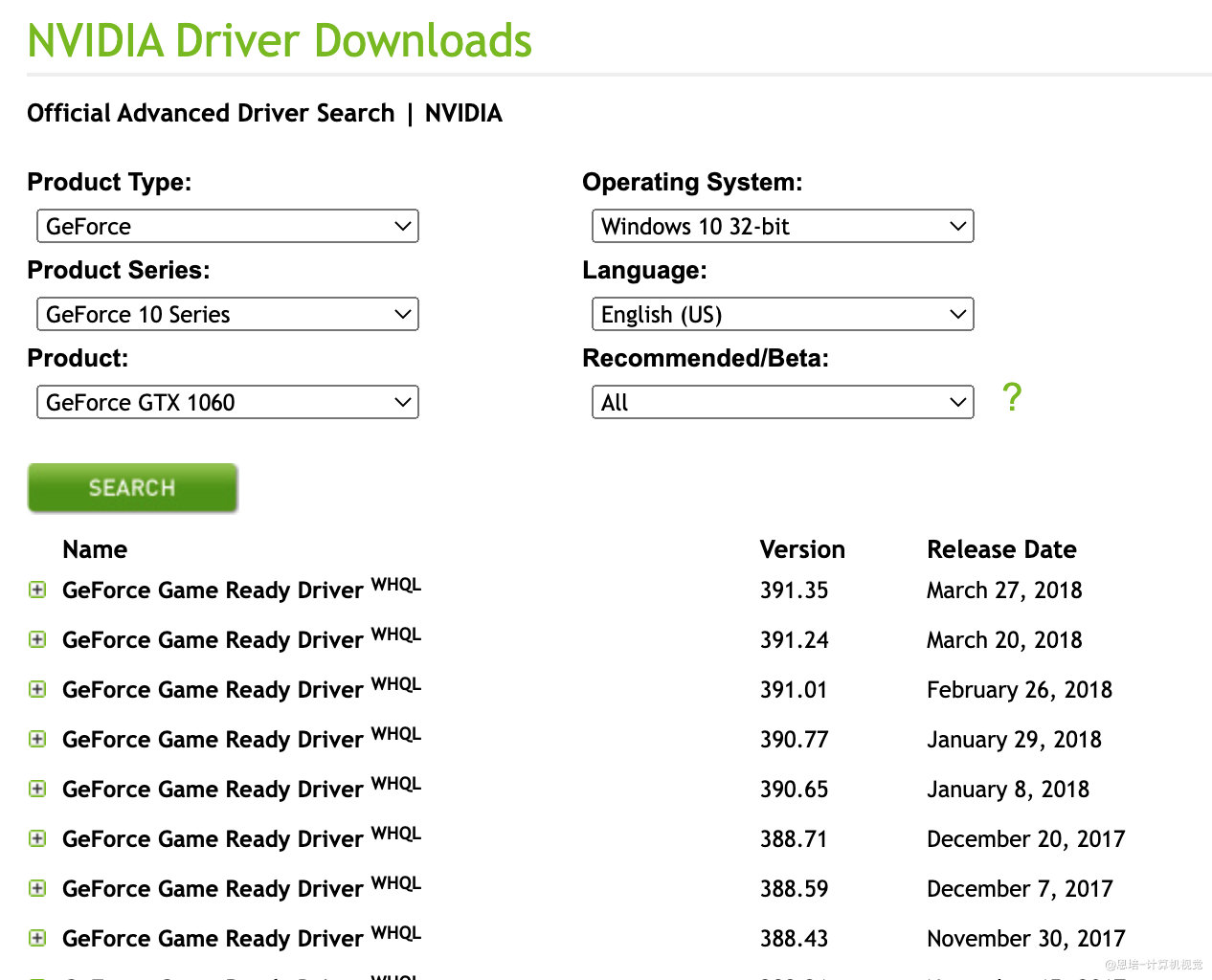Click version number 391.01
The image size is (1212, 980).
tap(794, 690)
